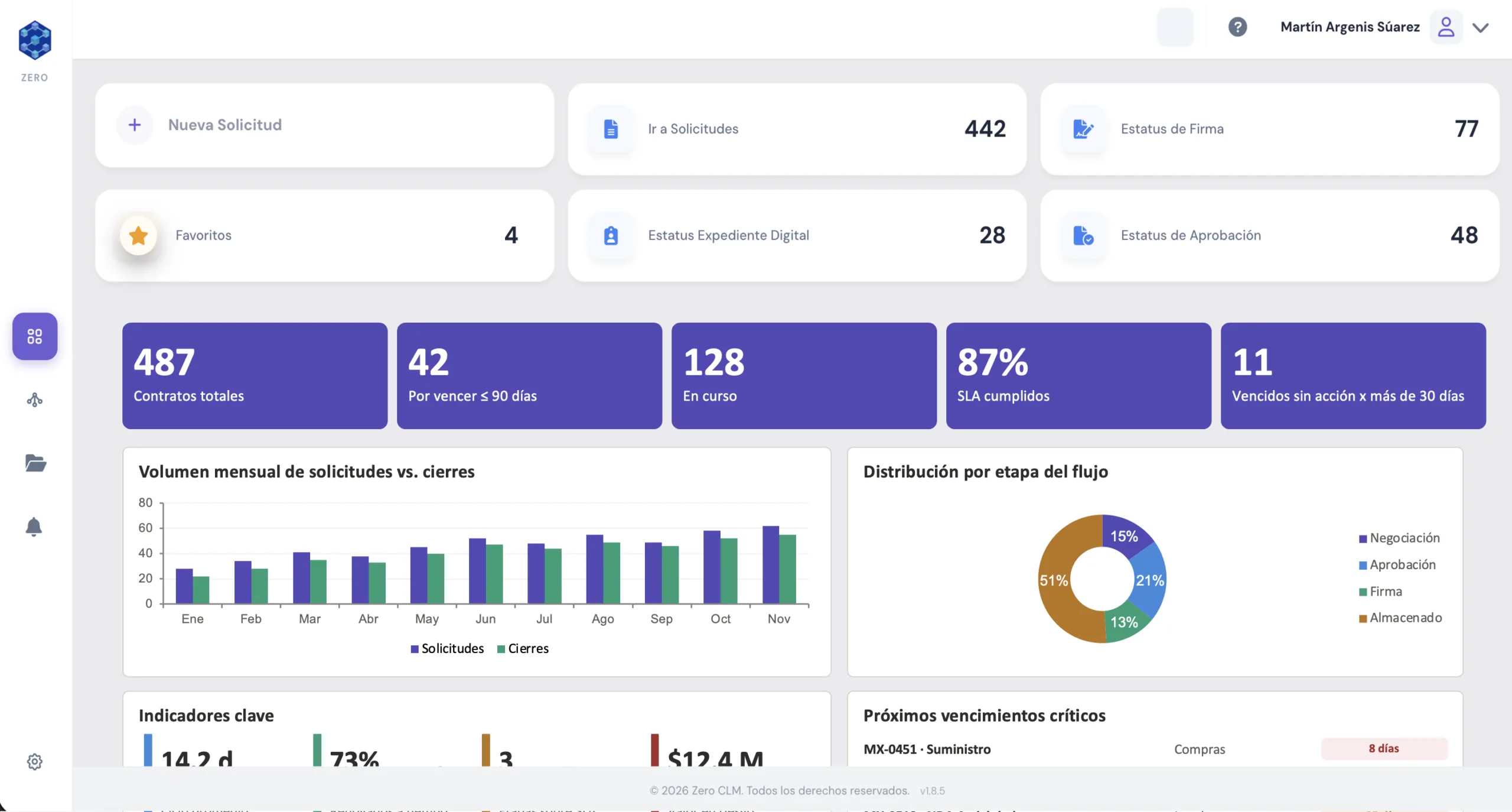The width and height of the screenshot is (1512, 812).
Task: Open Estatus de Aprobación card
Action: 1269,235
